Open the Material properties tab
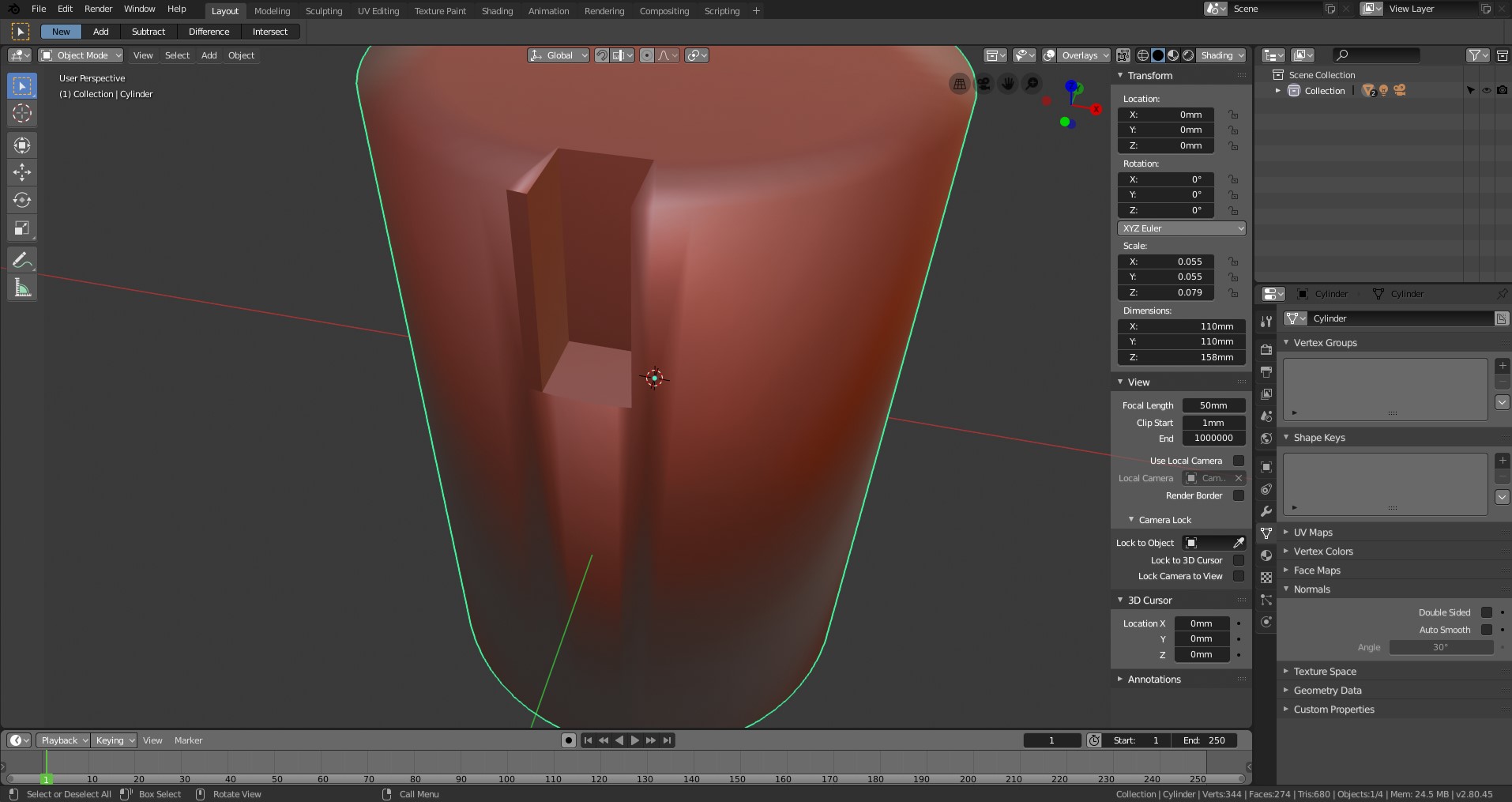 (1266, 555)
